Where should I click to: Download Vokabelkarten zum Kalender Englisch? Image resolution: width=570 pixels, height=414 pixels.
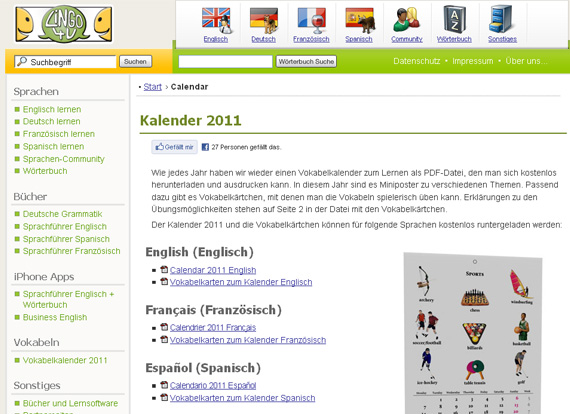[x=241, y=282]
